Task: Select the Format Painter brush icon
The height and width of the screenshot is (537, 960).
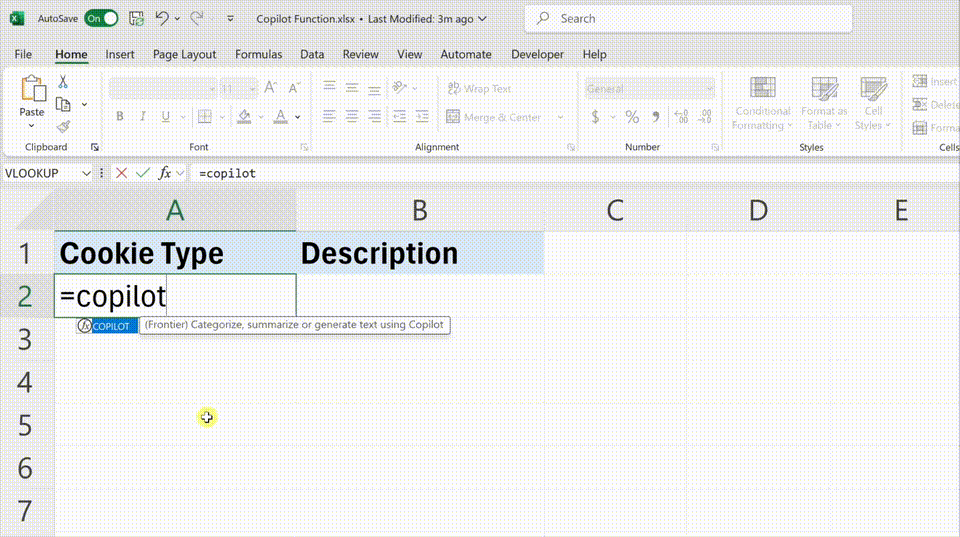Action: pyautogui.click(x=63, y=127)
